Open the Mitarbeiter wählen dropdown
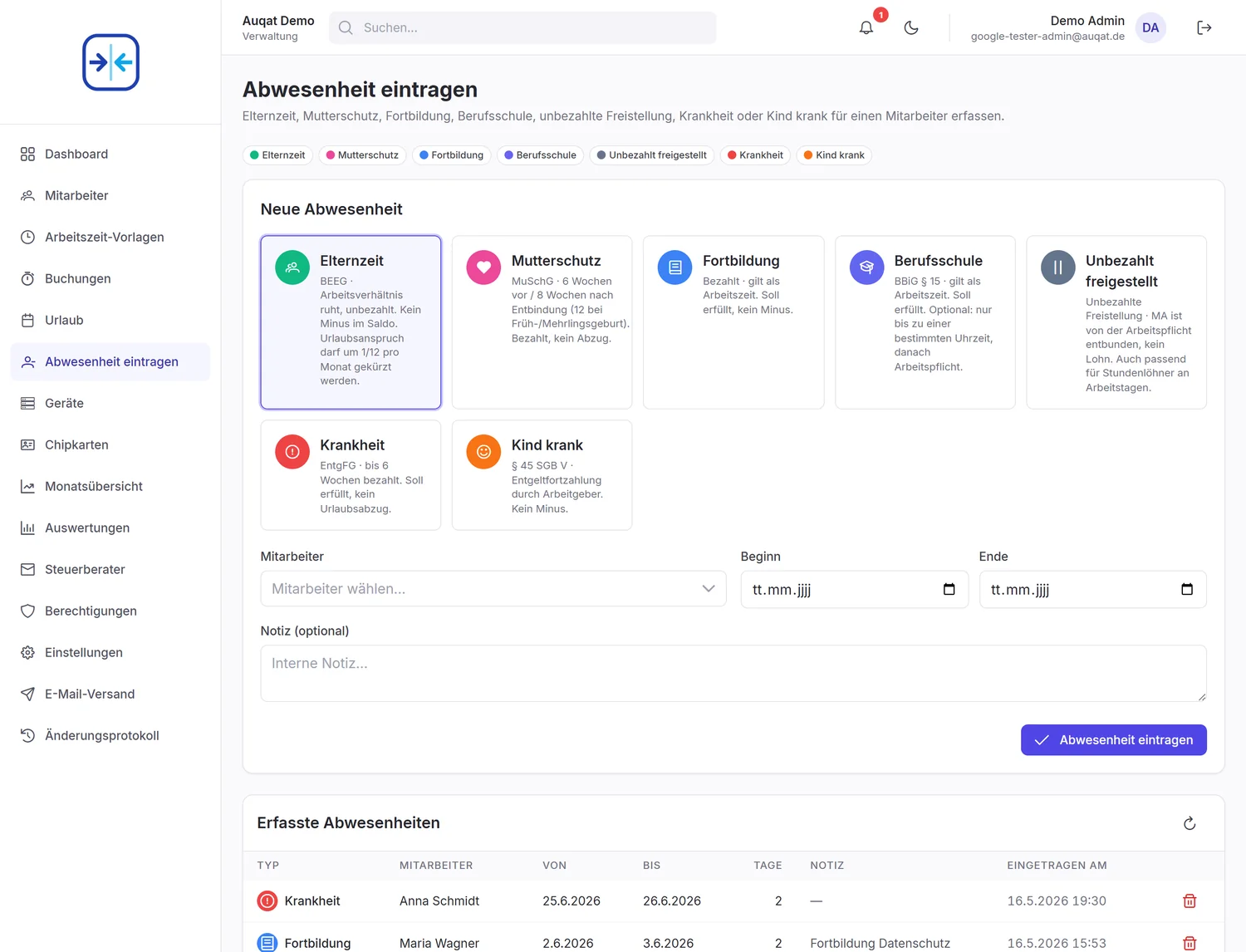The width and height of the screenshot is (1246, 952). pos(493,588)
